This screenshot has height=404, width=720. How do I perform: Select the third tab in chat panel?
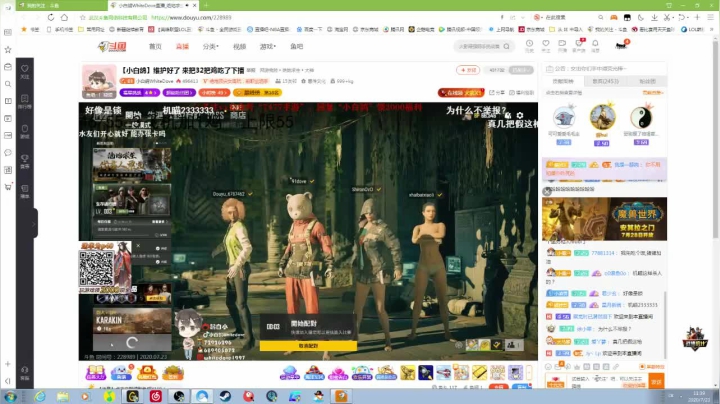647,81
